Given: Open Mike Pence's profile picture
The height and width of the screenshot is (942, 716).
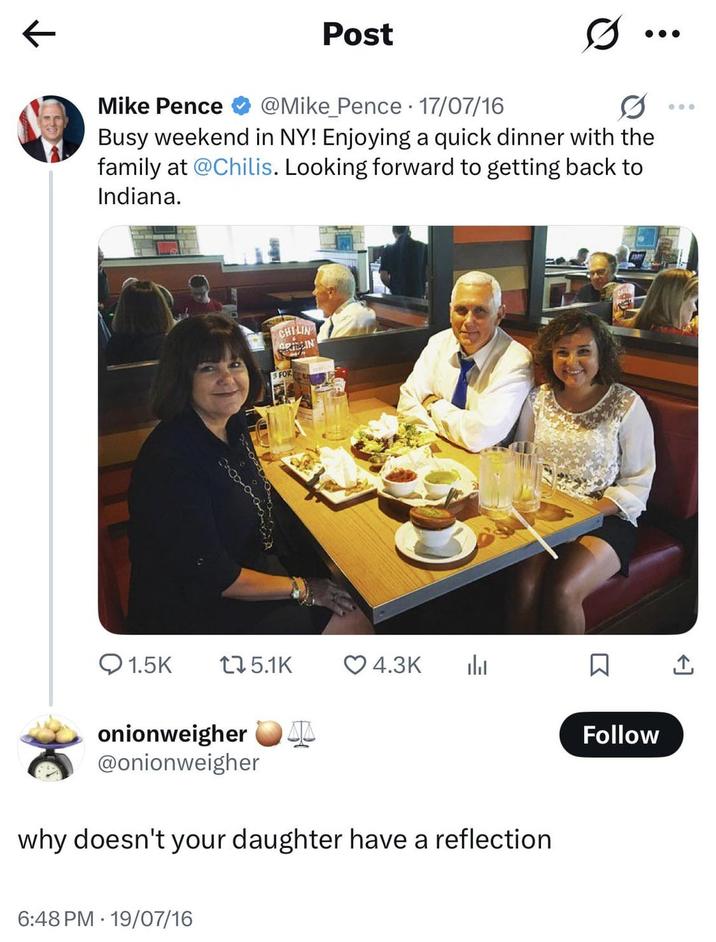Looking at the screenshot, I should [48, 130].
